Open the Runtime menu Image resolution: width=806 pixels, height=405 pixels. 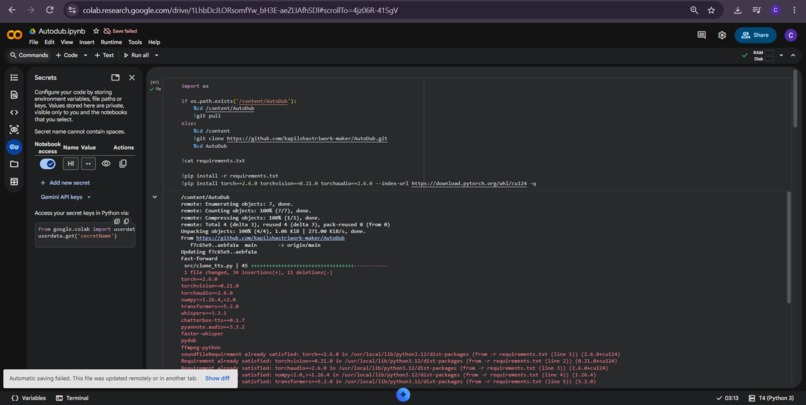click(111, 42)
